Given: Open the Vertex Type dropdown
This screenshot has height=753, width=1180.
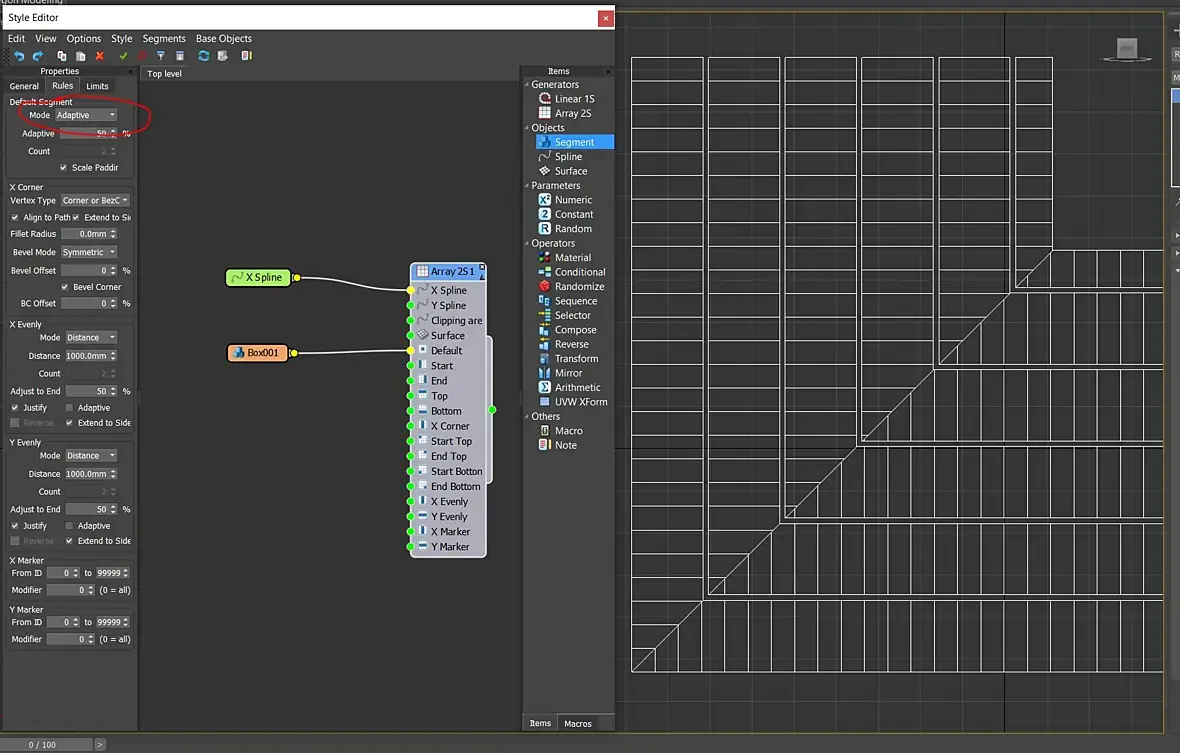Looking at the screenshot, I should click(x=95, y=201).
